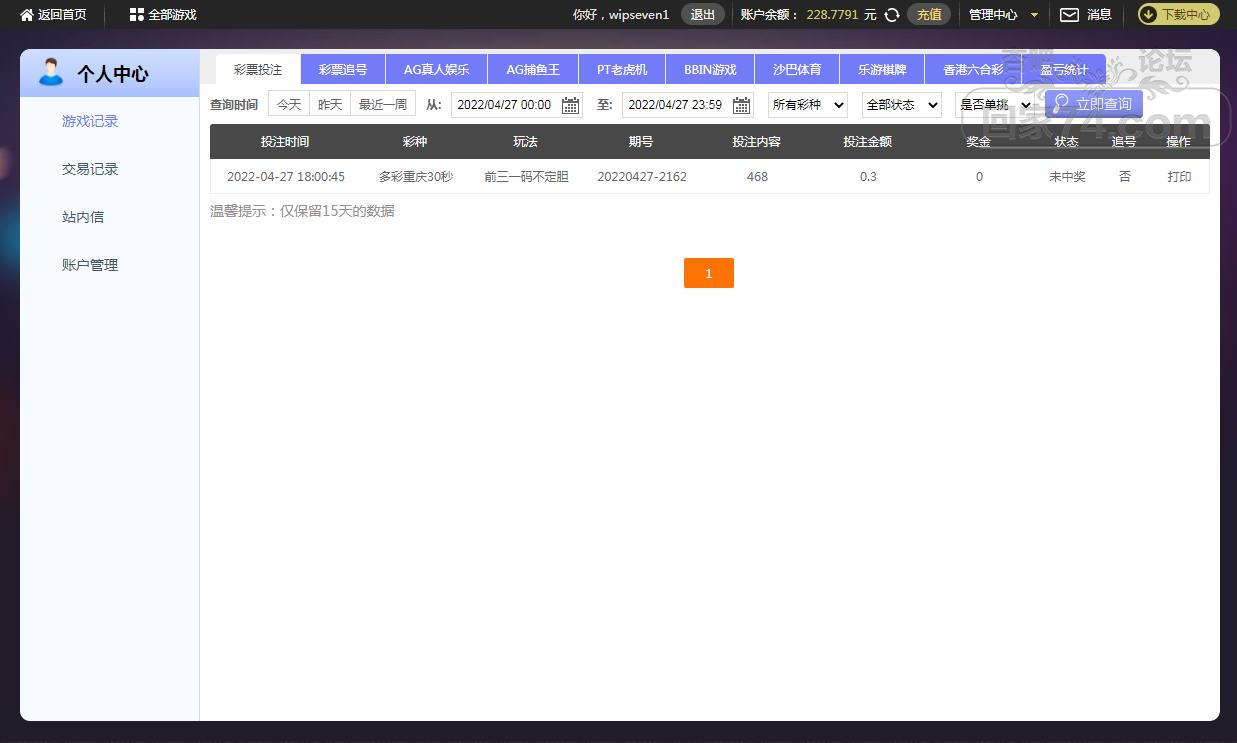Click the 投注时间 column header
The height and width of the screenshot is (743, 1237).
pyautogui.click(x=285, y=142)
